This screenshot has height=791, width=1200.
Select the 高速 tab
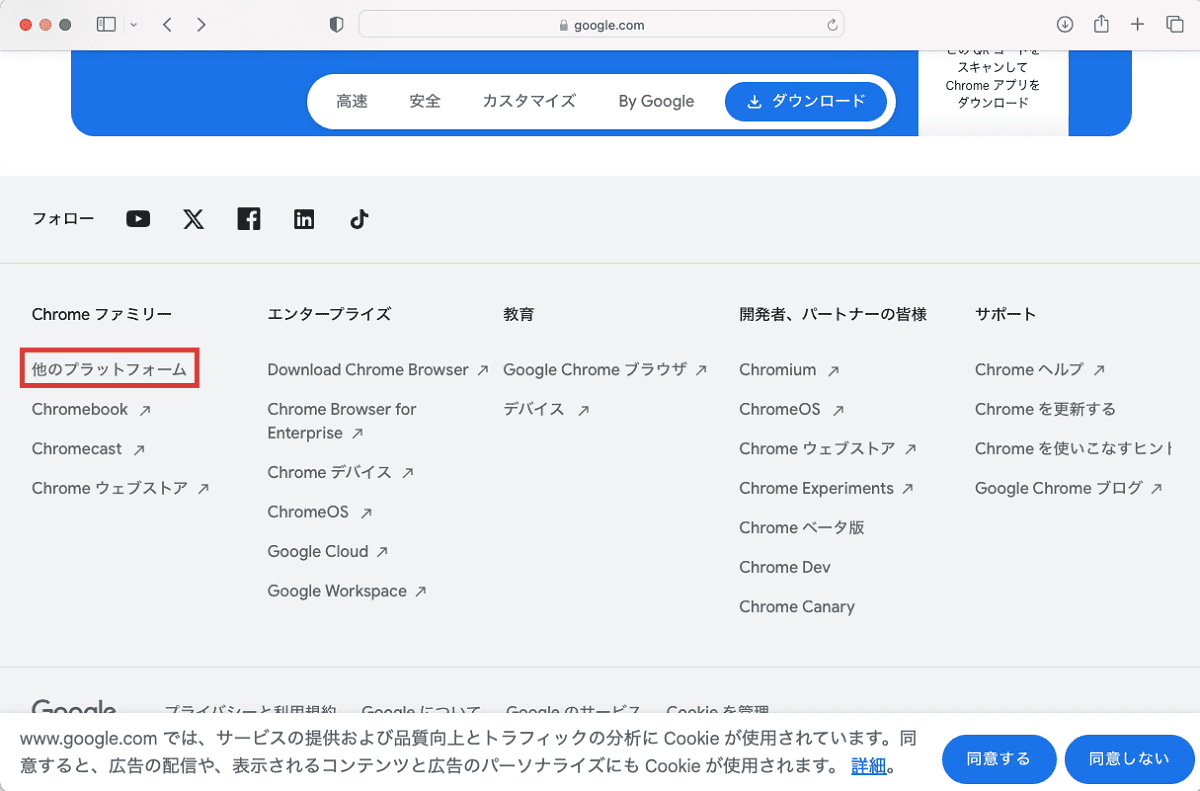coord(352,101)
